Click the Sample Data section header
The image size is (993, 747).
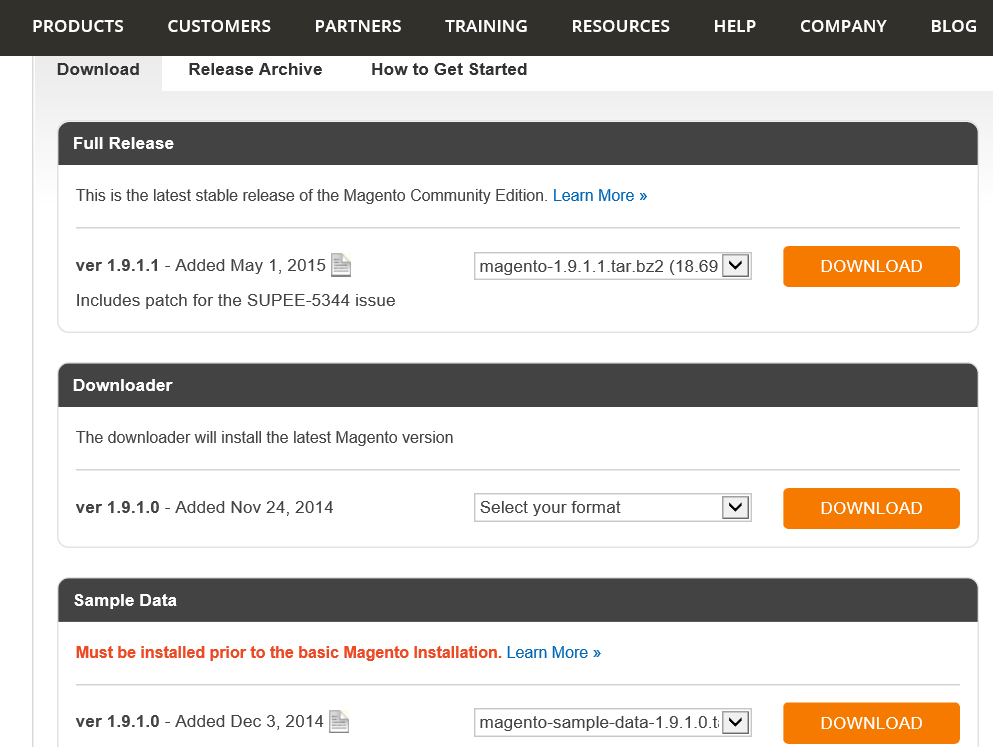(518, 600)
